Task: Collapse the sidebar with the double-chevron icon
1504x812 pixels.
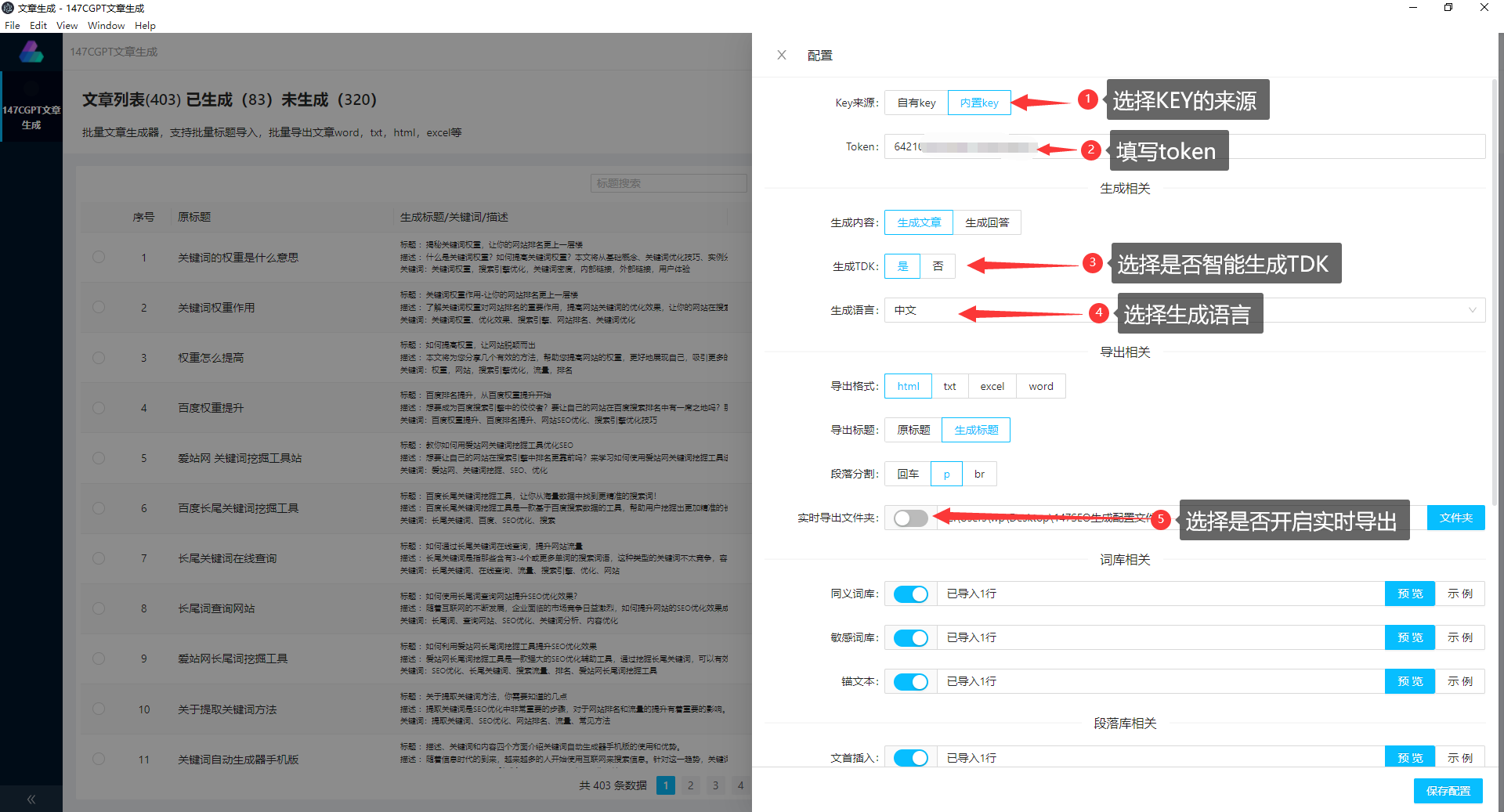Action: (31, 799)
